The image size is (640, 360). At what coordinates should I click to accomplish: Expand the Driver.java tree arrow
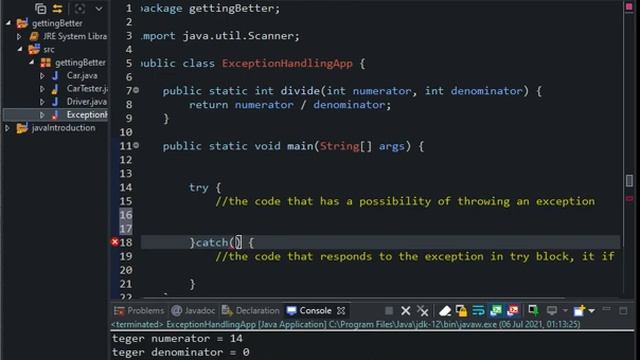coord(42,102)
